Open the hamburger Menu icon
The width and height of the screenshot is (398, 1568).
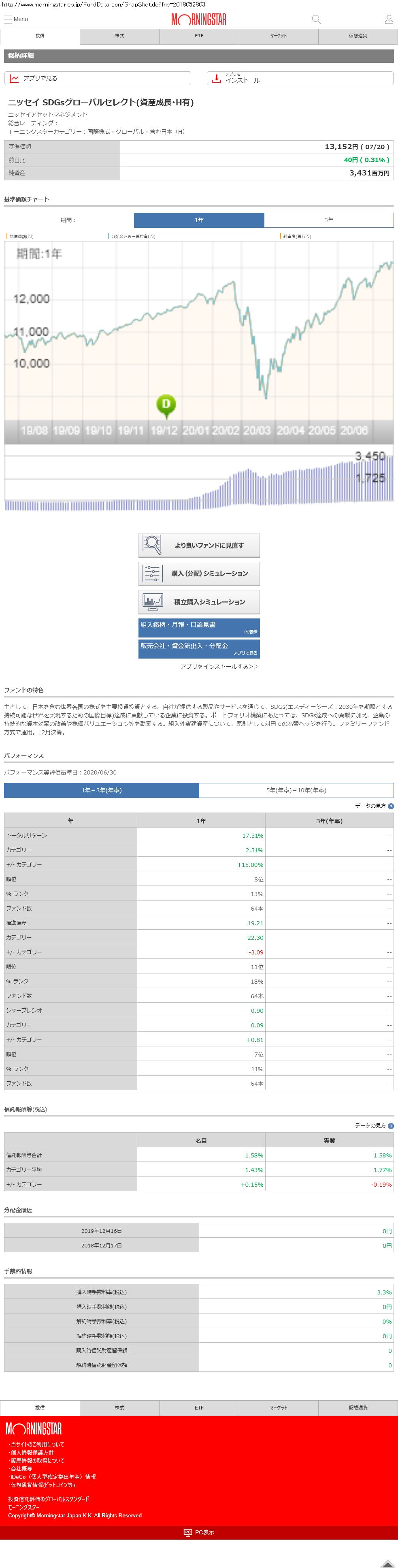(9, 19)
